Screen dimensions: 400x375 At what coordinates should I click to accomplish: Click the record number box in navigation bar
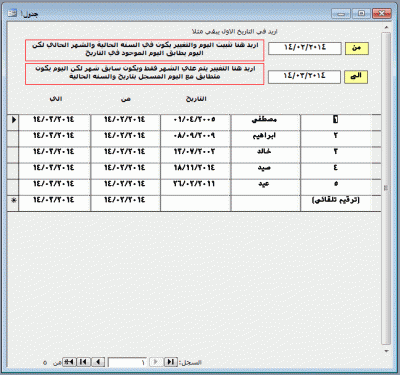[x=127, y=362]
